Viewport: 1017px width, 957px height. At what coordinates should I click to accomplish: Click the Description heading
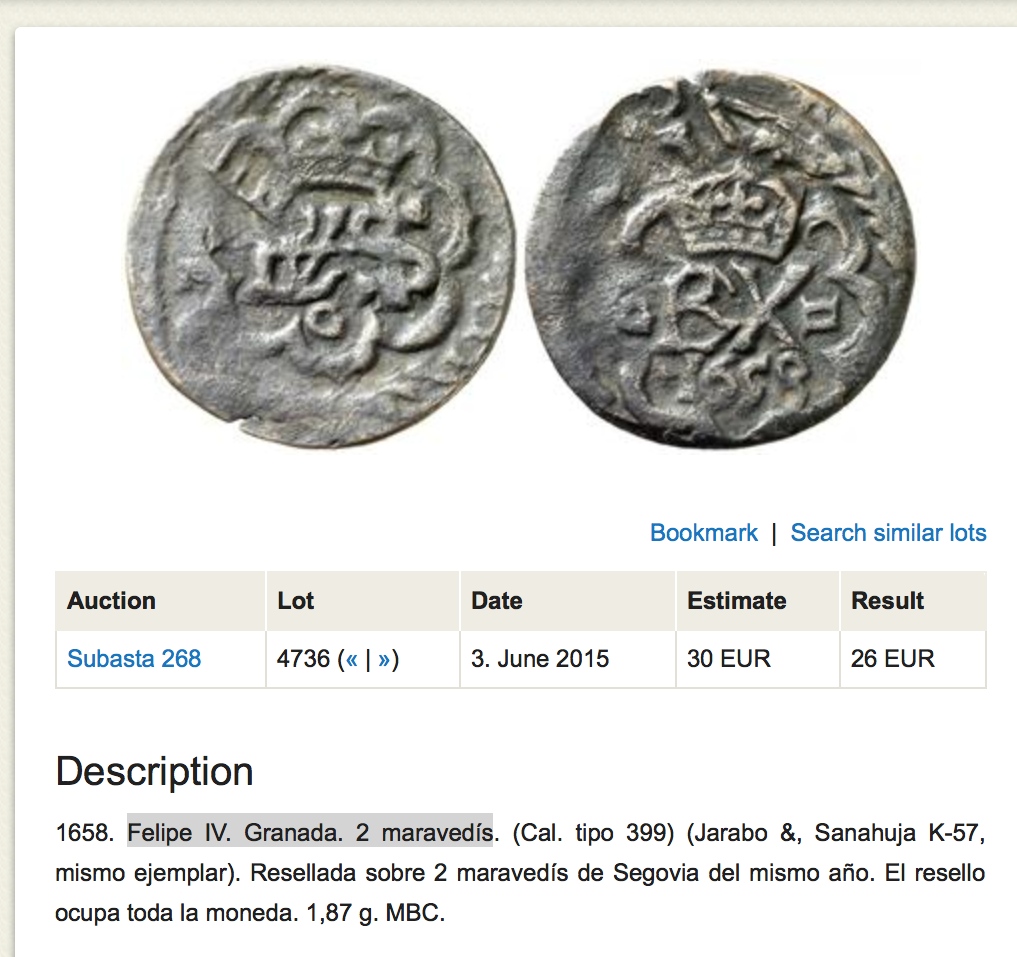154,771
